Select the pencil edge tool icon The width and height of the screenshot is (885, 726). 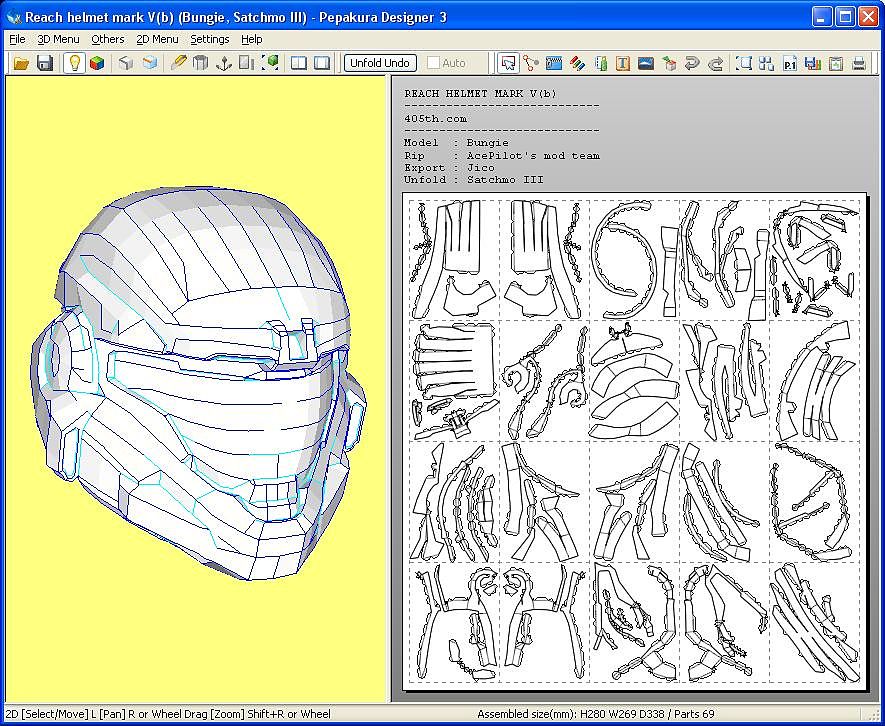pos(178,63)
